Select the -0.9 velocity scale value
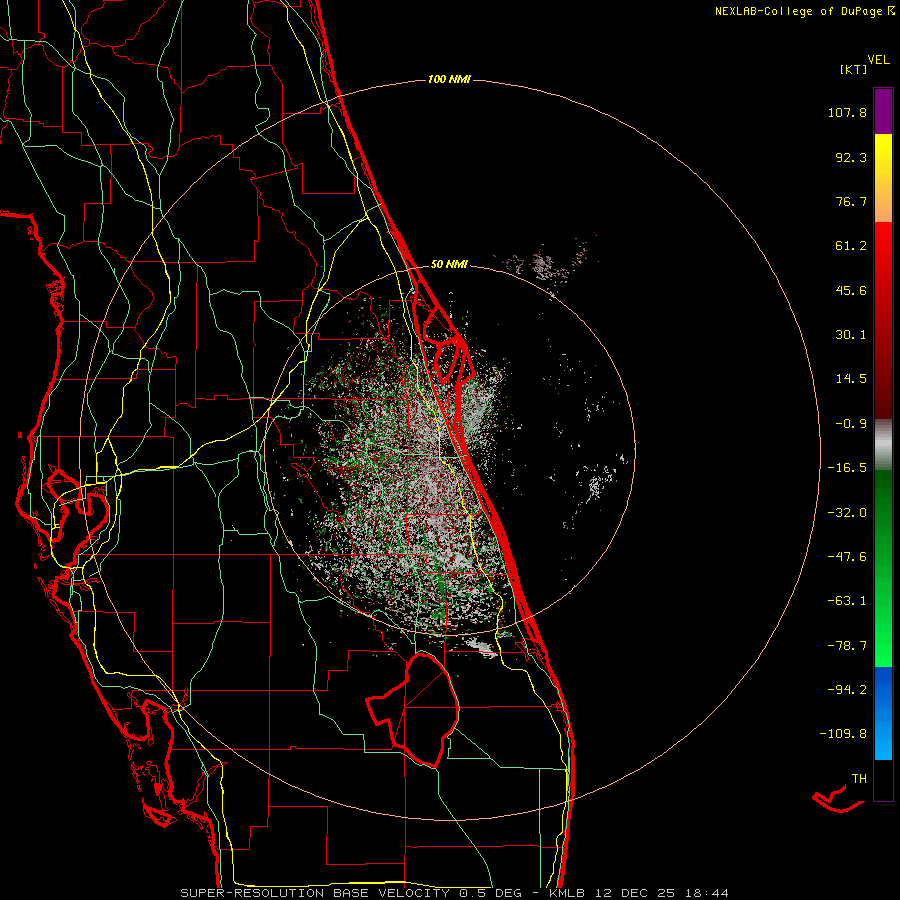Image resolution: width=900 pixels, height=900 pixels. [x=851, y=423]
